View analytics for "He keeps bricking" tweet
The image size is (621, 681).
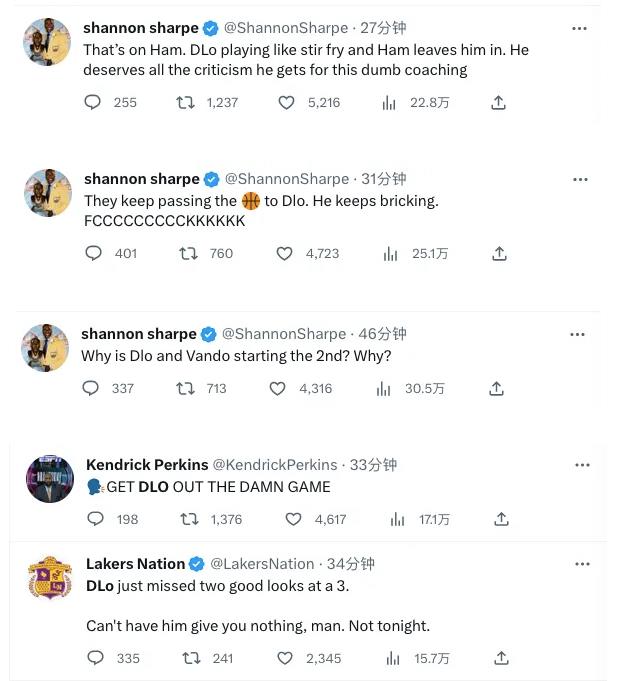click(x=391, y=254)
